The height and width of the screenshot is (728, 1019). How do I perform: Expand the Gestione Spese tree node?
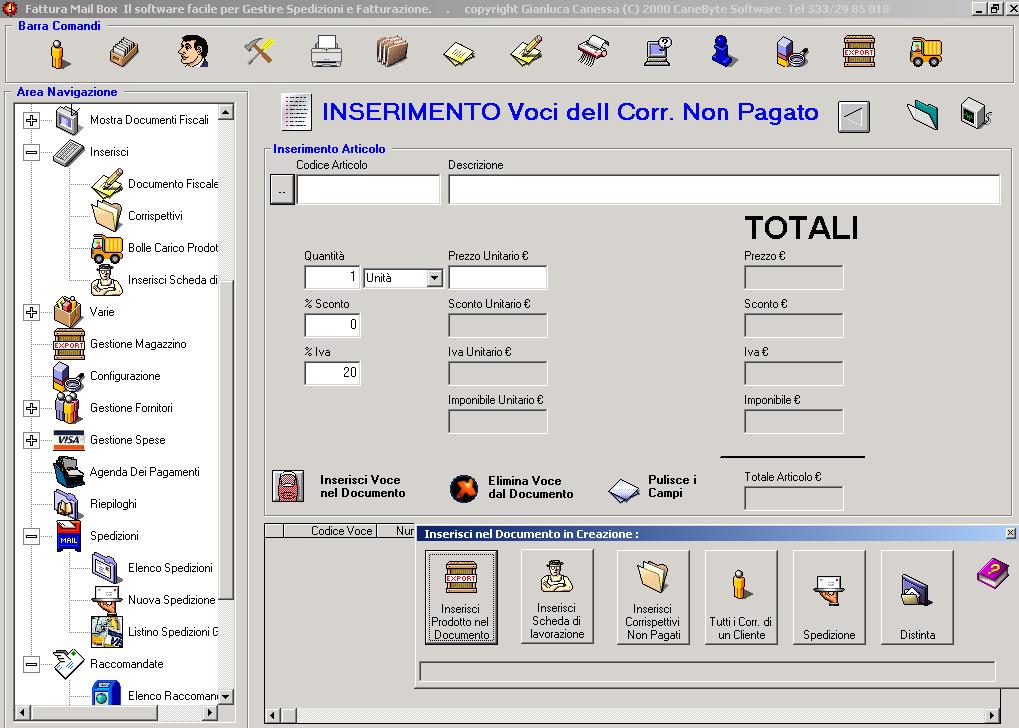pyautogui.click(x=31, y=440)
